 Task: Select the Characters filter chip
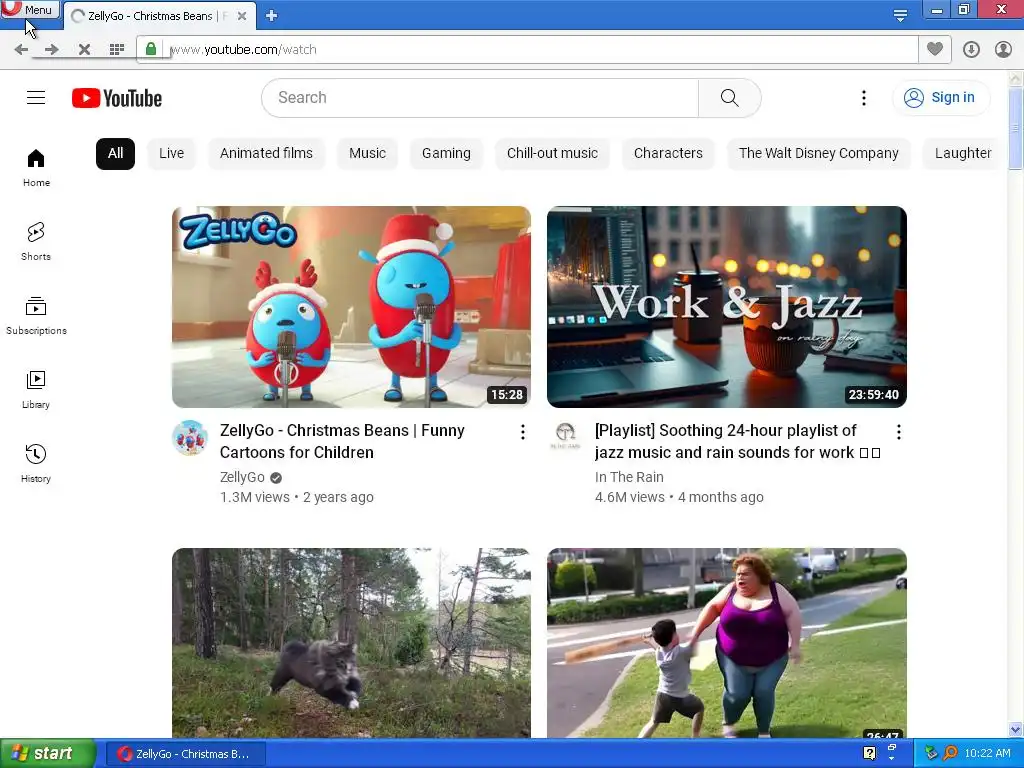pos(668,153)
